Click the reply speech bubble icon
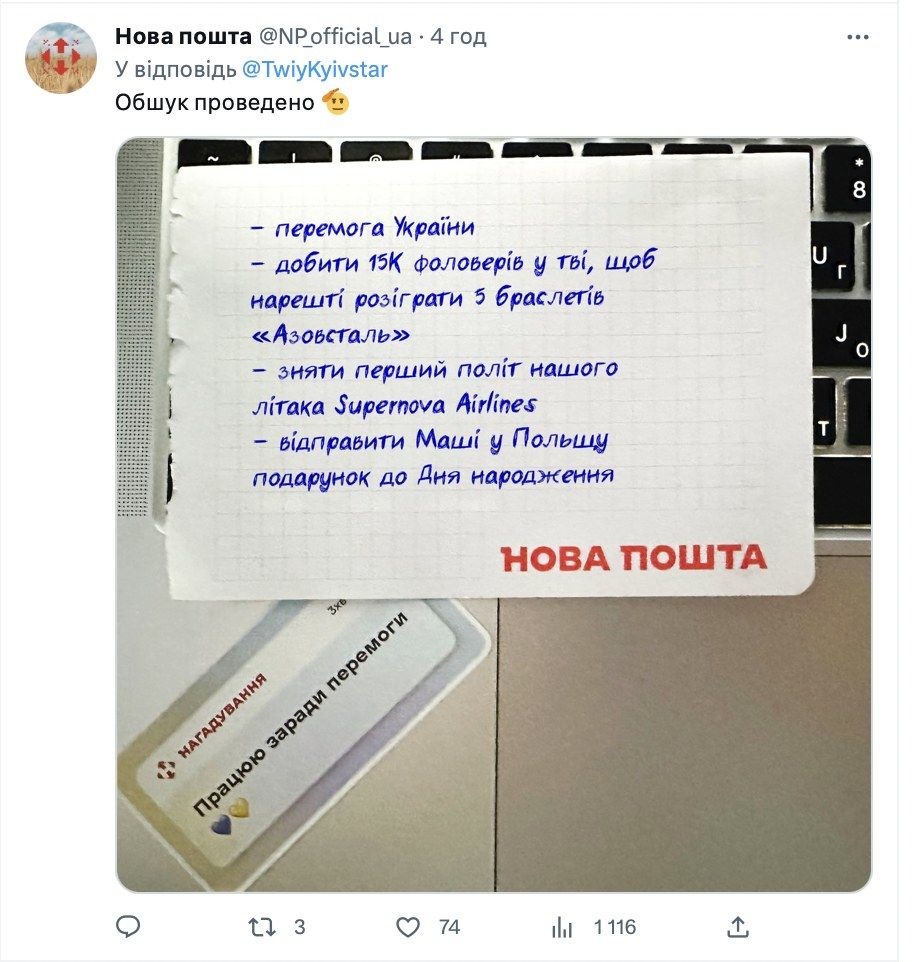916x962 pixels. pyautogui.click(x=128, y=926)
